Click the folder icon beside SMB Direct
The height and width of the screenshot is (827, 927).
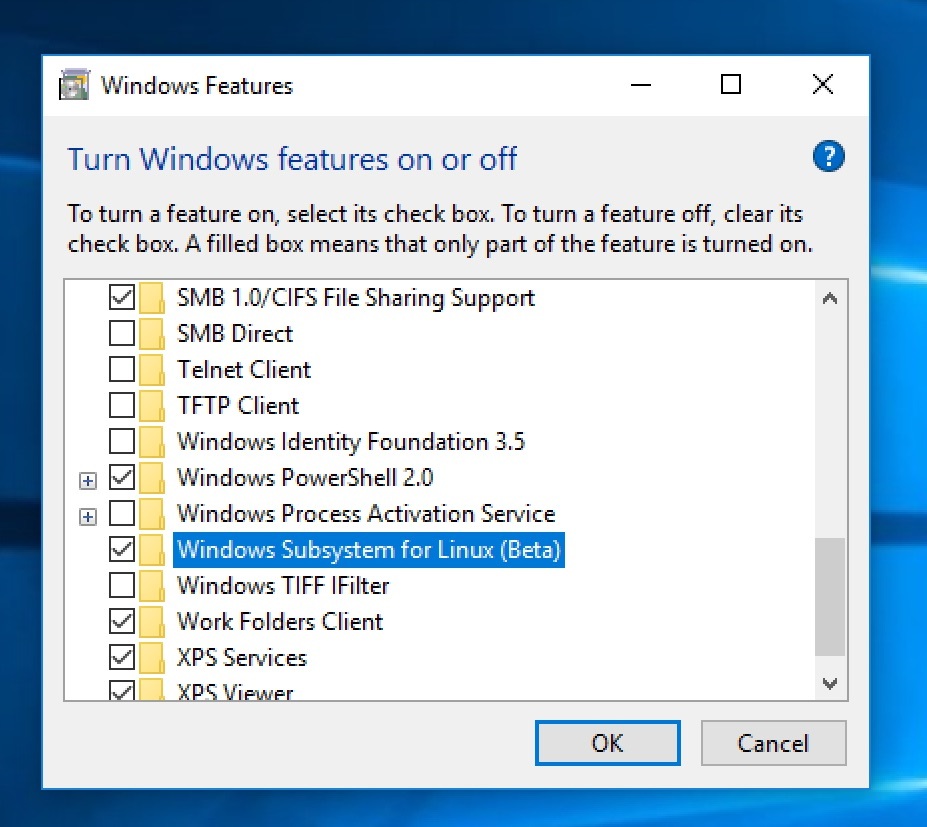point(154,333)
